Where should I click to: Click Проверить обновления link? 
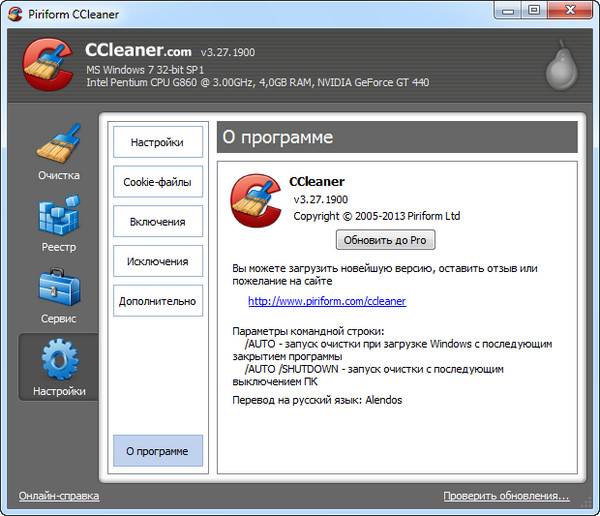[x=506, y=496]
